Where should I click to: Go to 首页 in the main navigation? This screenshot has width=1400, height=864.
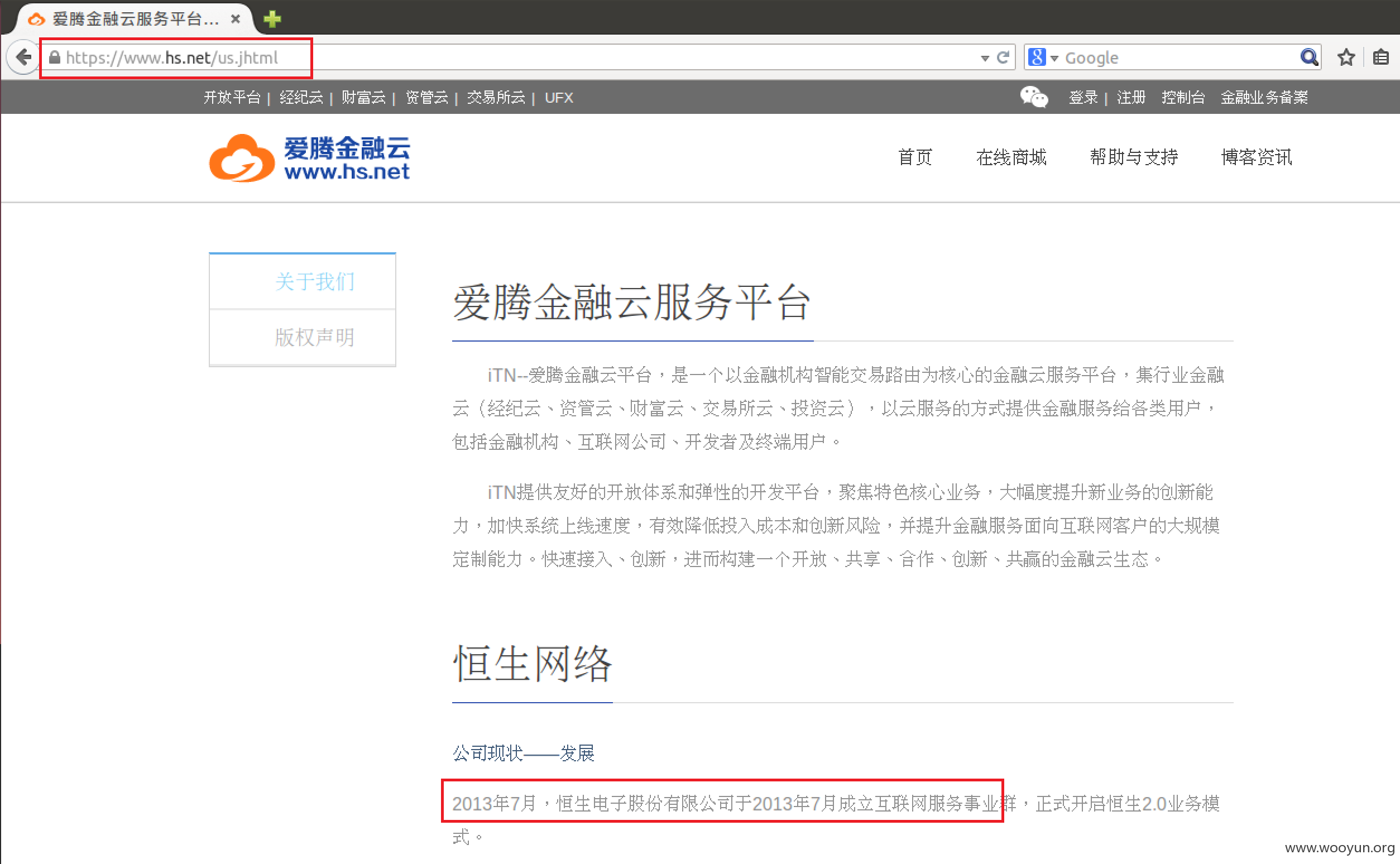click(915, 157)
